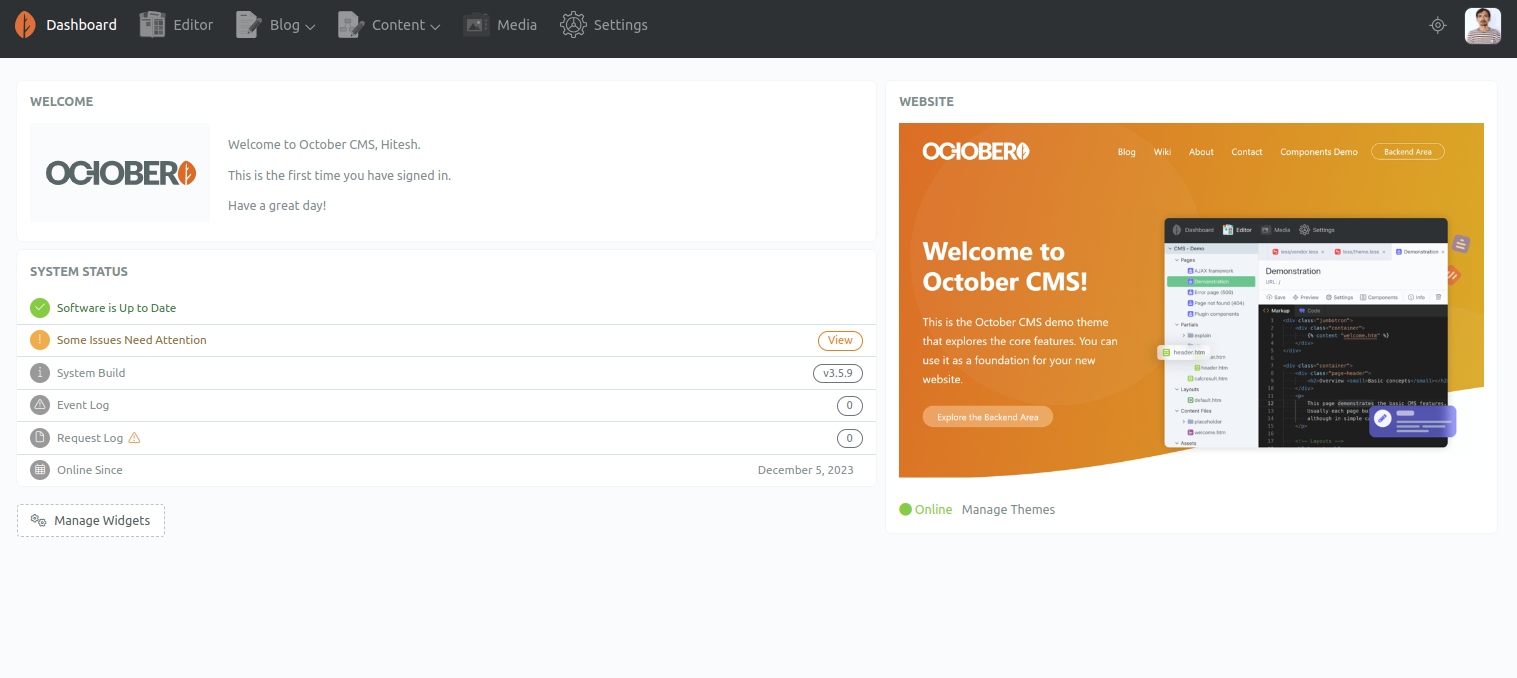Open the user account avatar menu
The width and height of the screenshot is (1517, 678).
click(1482, 25)
